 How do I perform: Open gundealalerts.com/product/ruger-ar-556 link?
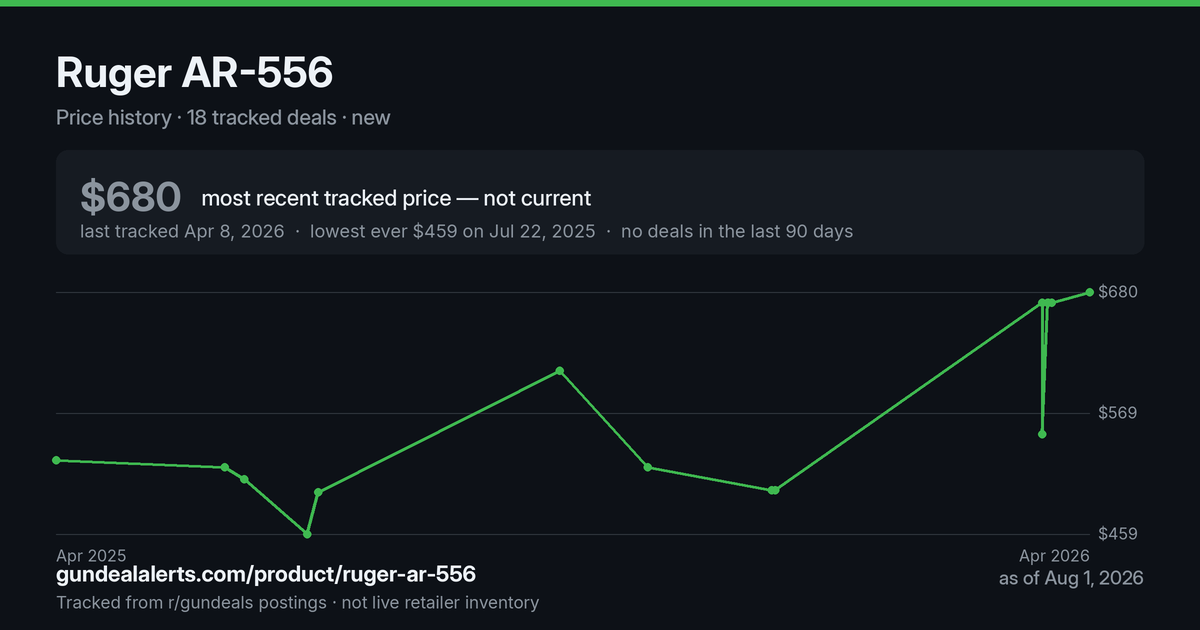[x=266, y=574]
